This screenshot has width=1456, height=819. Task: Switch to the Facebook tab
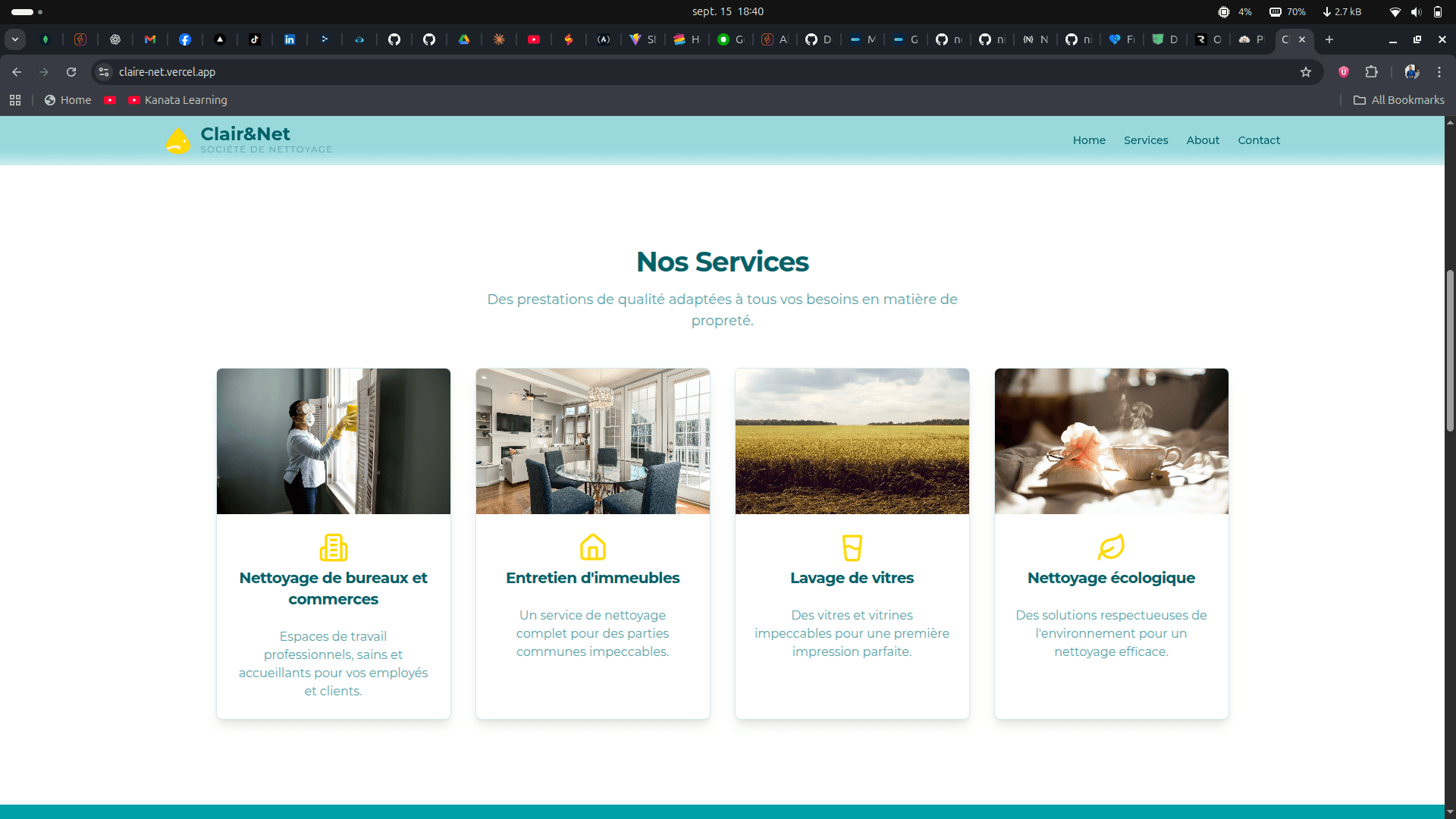tap(185, 39)
